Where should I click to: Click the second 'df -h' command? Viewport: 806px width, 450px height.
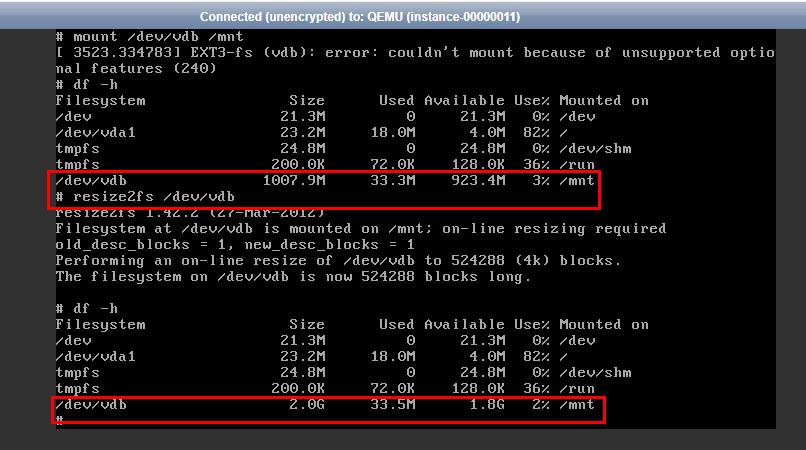87,309
